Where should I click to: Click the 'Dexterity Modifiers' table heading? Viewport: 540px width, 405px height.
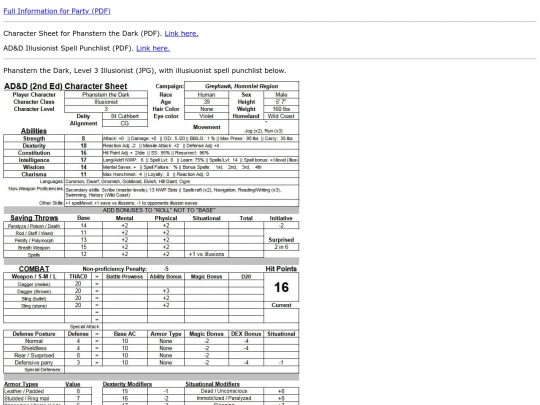(127, 384)
